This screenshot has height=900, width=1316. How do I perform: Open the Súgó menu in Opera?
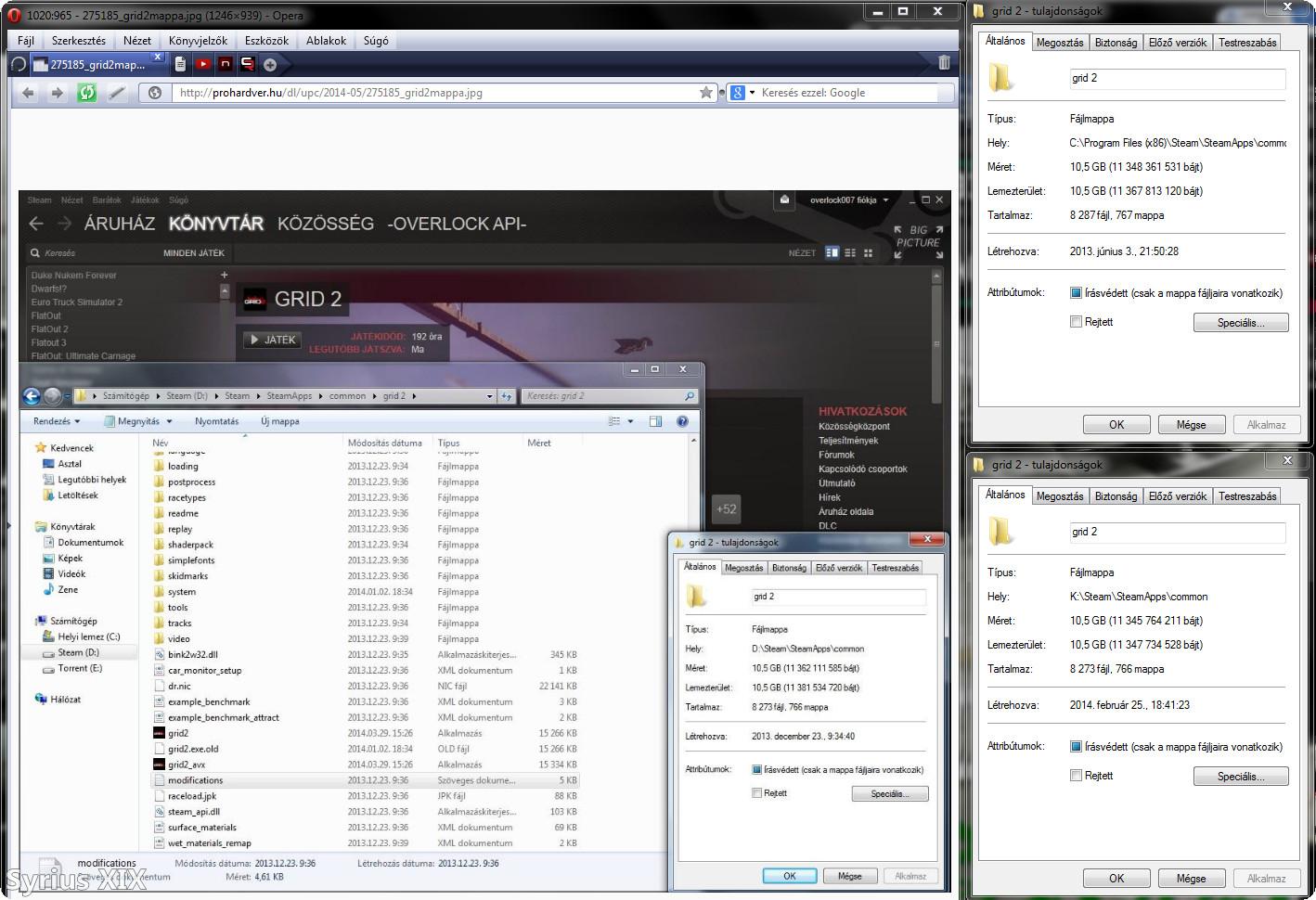point(376,41)
